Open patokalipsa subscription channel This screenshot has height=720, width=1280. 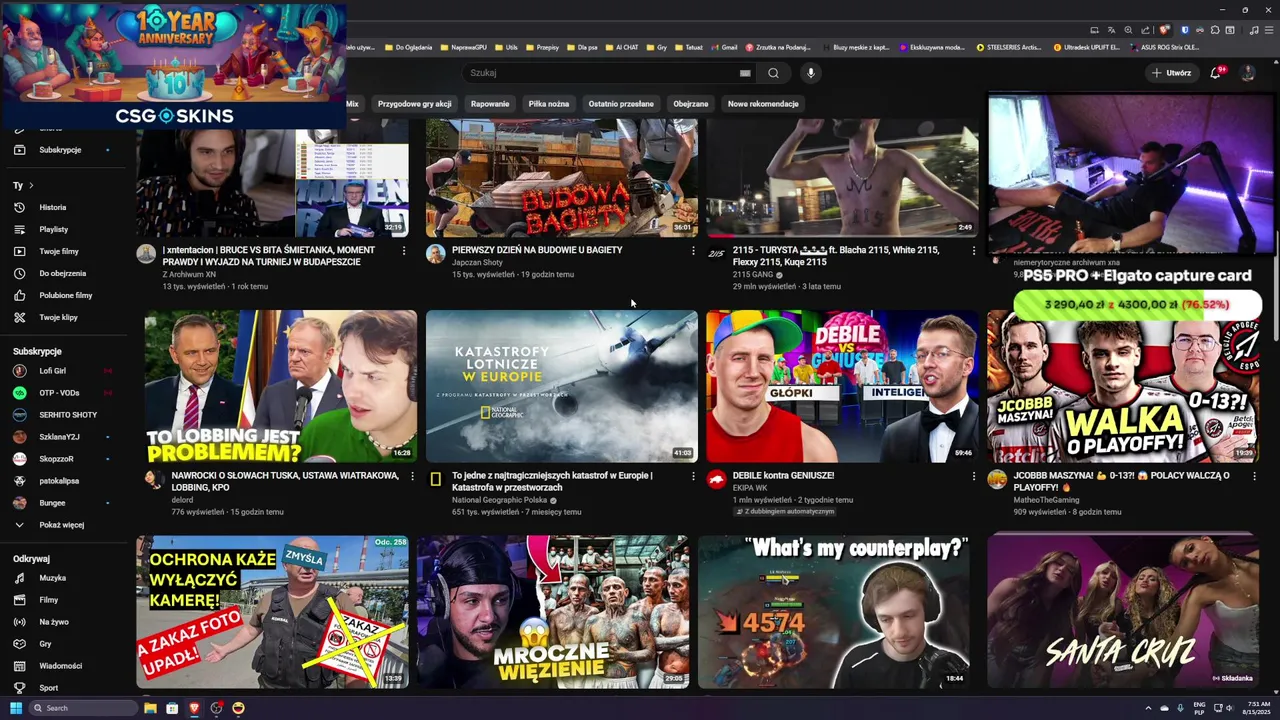coord(60,481)
